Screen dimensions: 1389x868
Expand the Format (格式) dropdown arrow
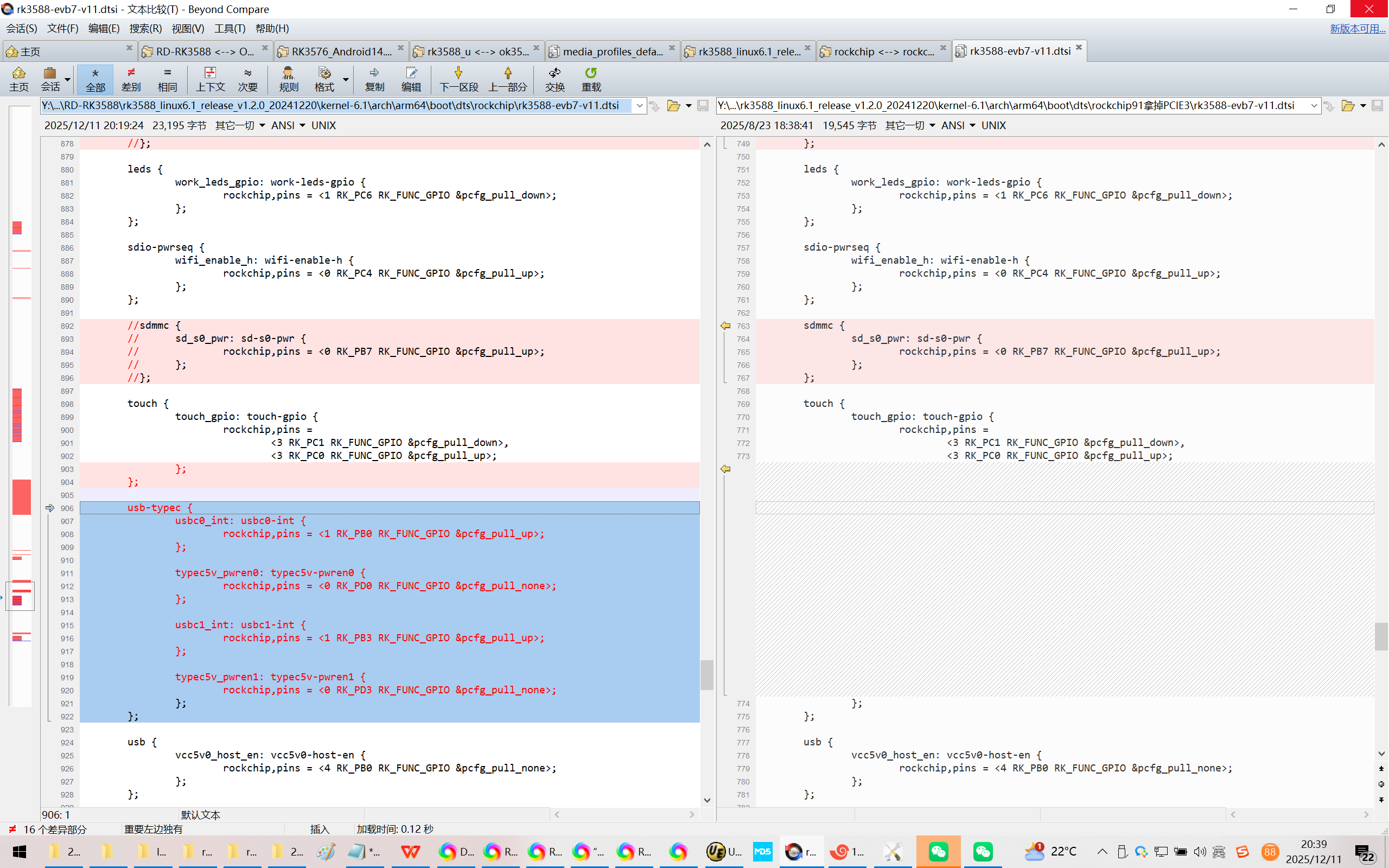(346, 79)
